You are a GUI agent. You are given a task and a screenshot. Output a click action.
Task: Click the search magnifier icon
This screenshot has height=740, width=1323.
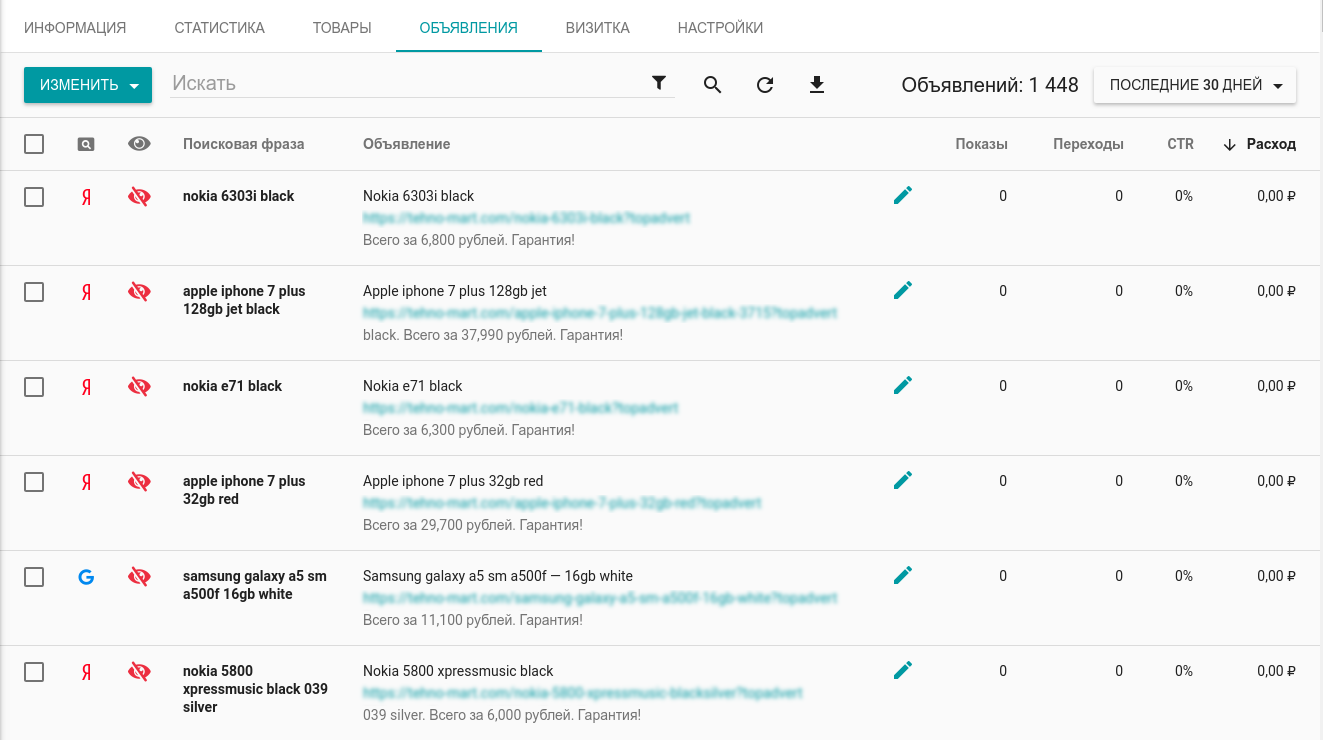(712, 85)
